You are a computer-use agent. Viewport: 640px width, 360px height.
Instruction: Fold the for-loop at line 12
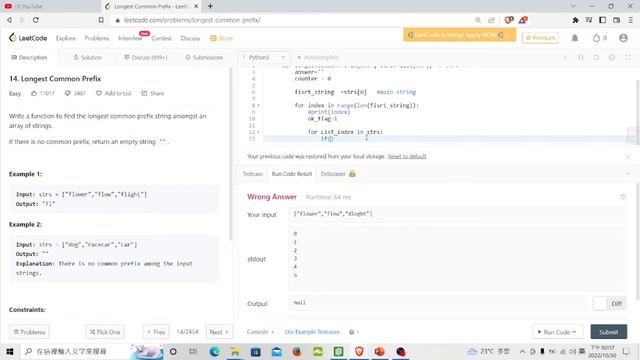click(258, 132)
